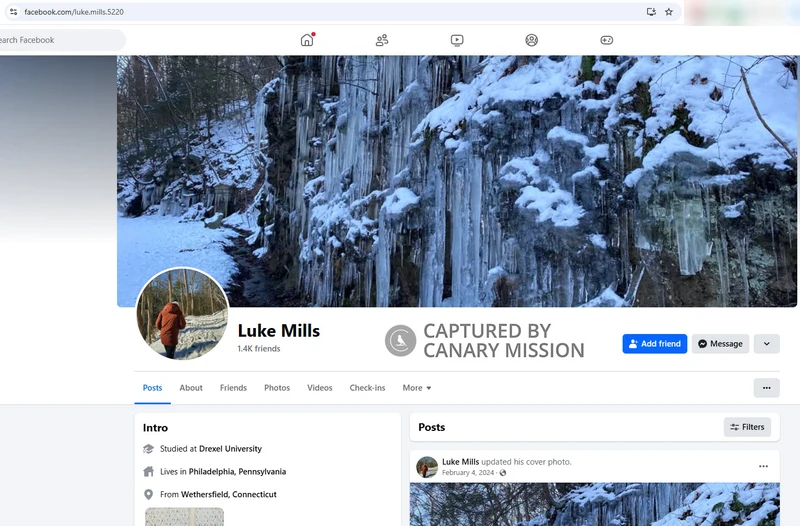This screenshot has width=800, height=526.
Task: Open the Facebook Home icon
Action: coord(307,40)
